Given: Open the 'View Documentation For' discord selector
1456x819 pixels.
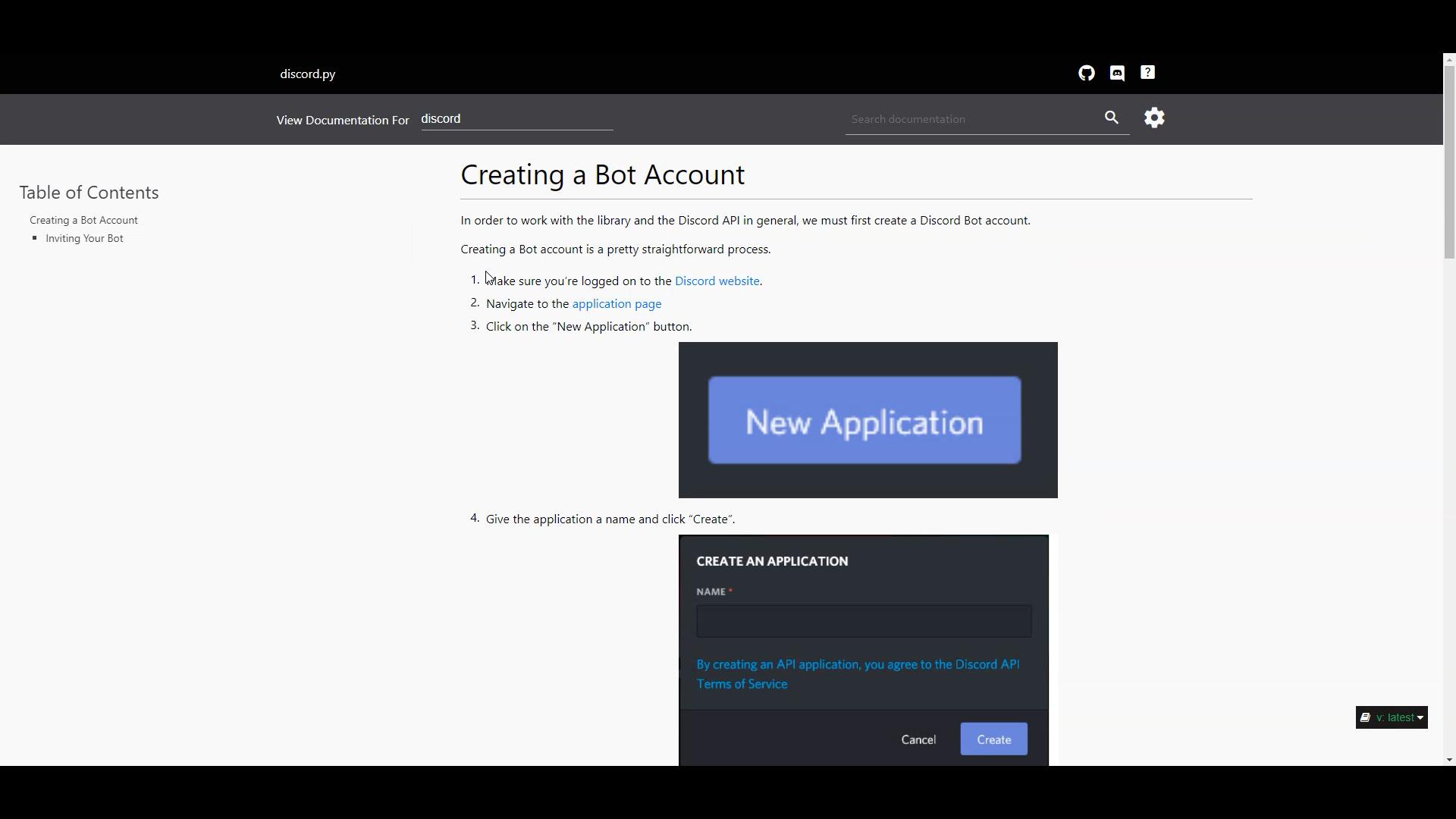Looking at the screenshot, I should tap(516, 119).
